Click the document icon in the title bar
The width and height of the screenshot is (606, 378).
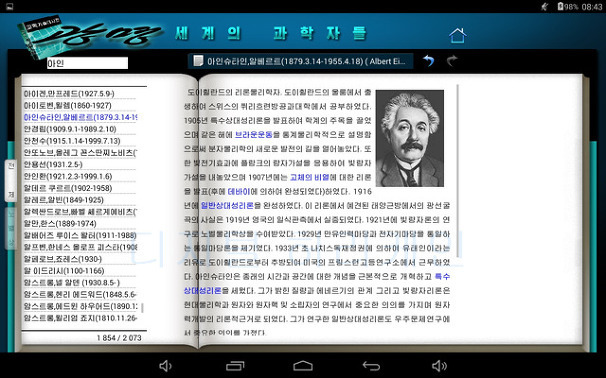tap(198, 61)
